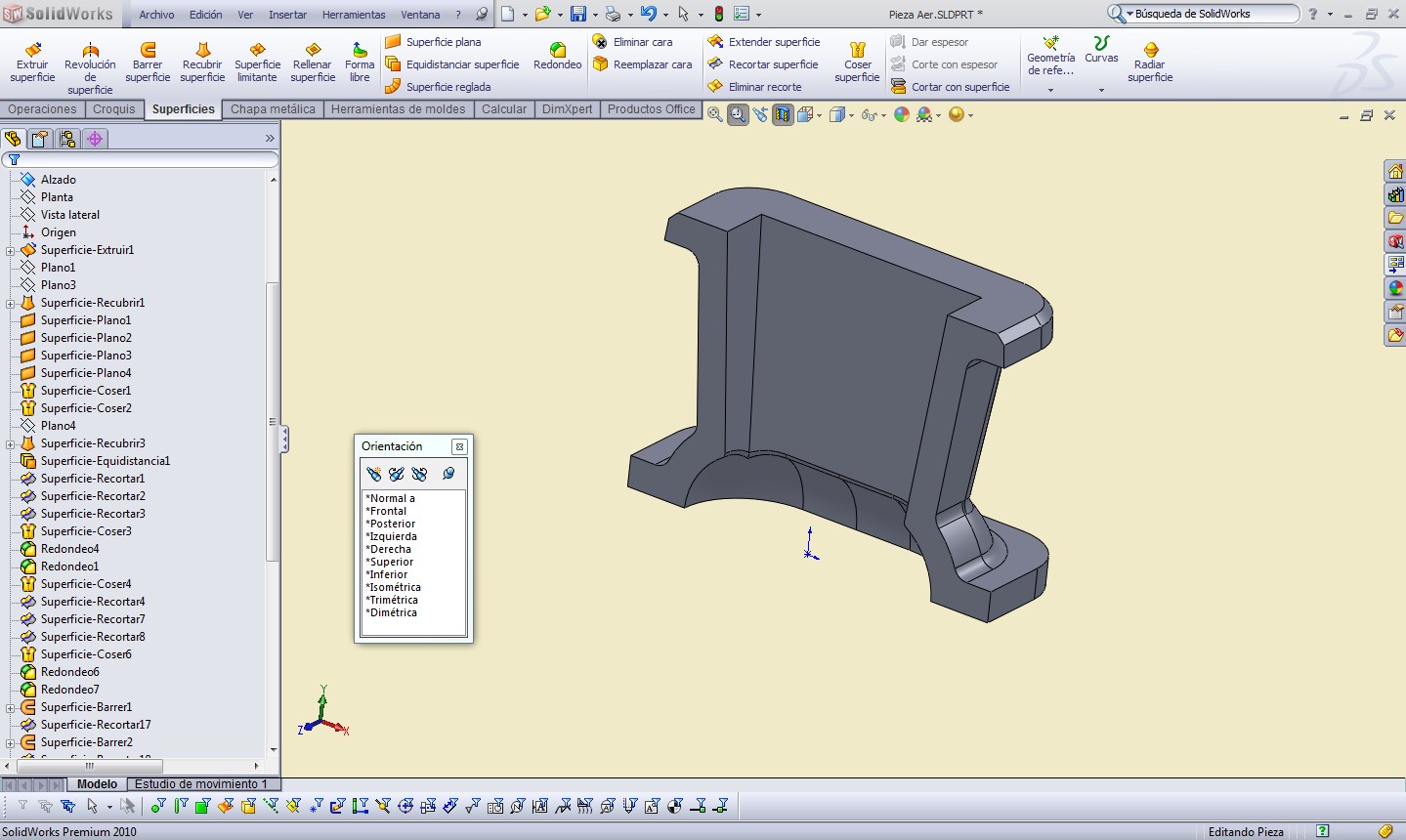Choose the Rellenar superficie tool

pos(313,63)
